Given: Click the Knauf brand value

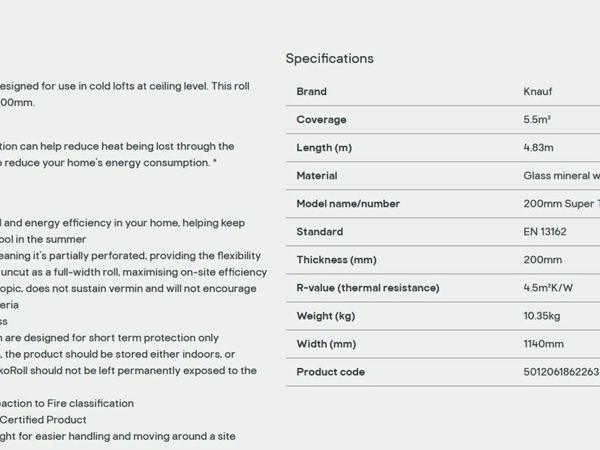Looking at the screenshot, I should click(x=538, y=91).
